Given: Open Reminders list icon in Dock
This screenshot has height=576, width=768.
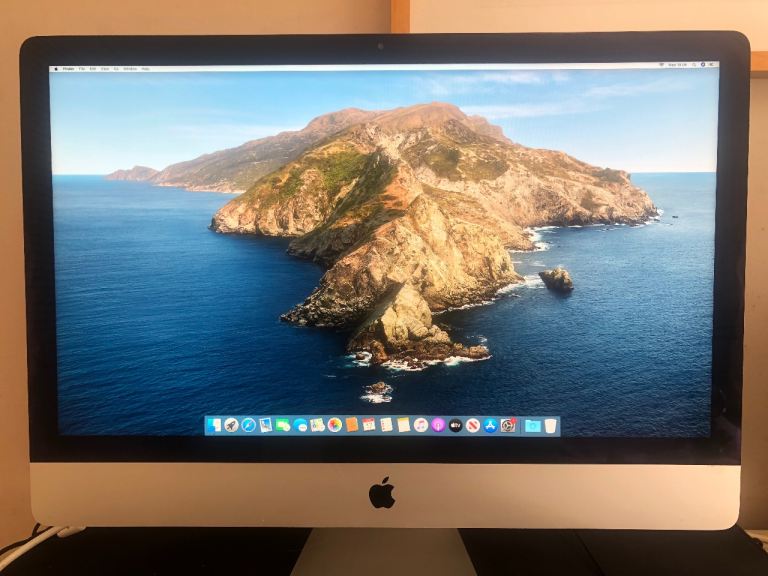Looking at the screenshot, I should click(x=386, y=425).
